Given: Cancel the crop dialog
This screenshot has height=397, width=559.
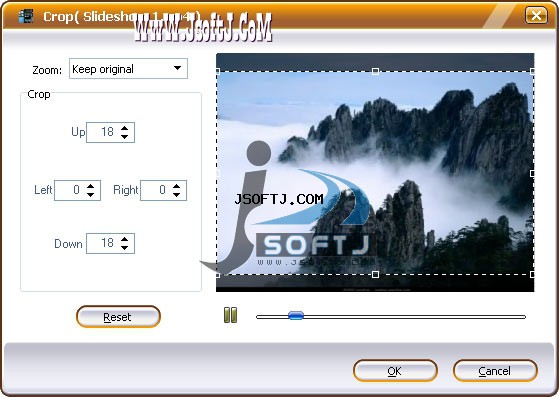Looking at the screenshot, I should pos(495,371).
